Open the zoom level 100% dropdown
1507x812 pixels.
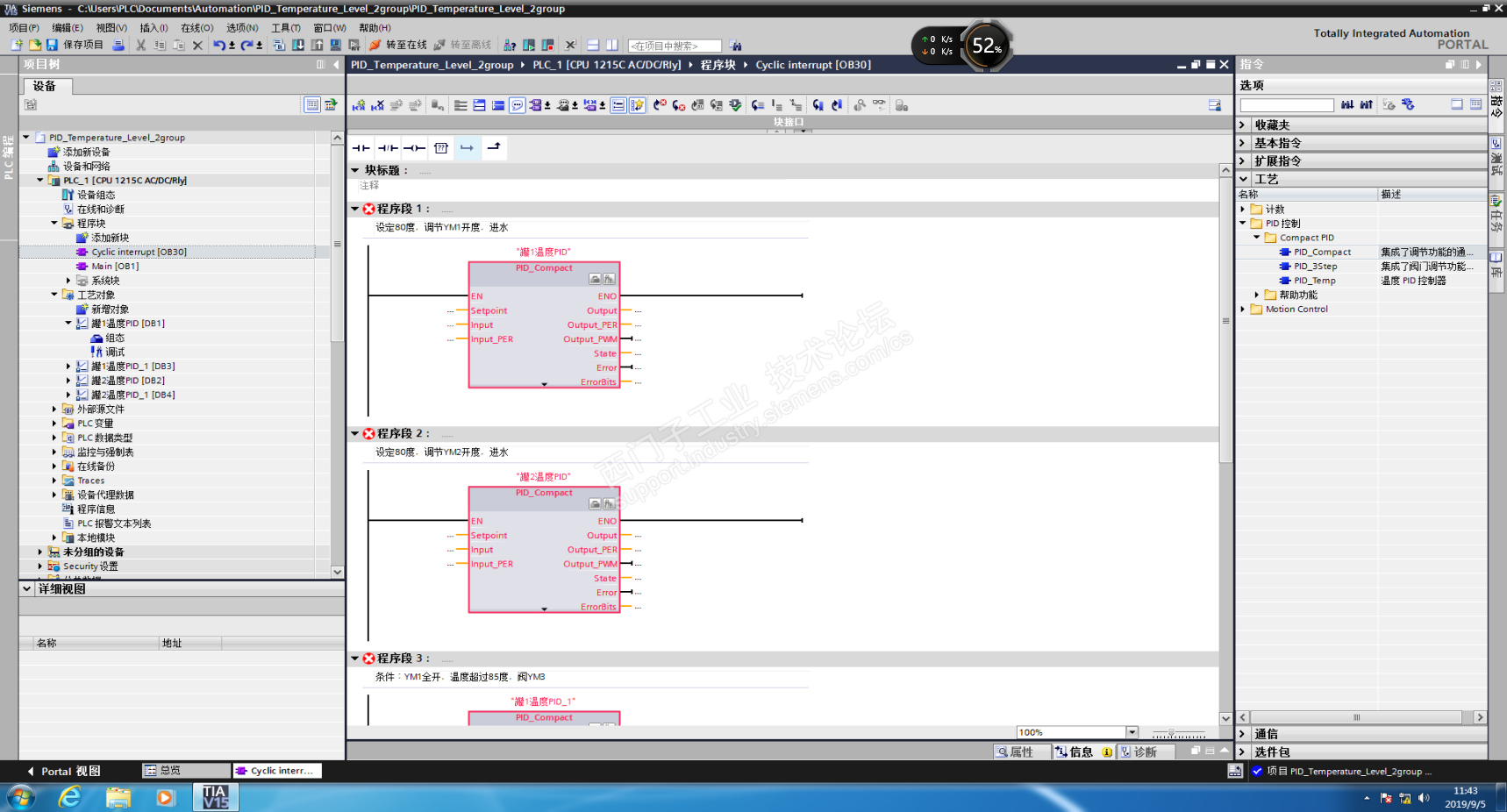click(x=1132, y=732)
